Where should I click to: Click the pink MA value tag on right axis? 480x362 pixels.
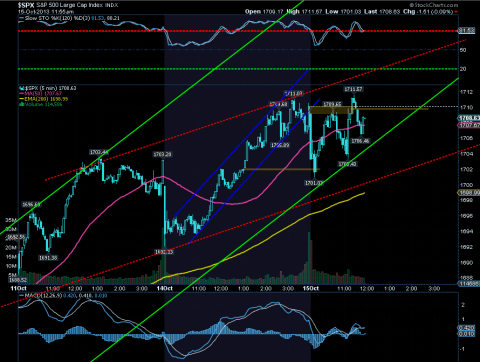coord(469,125)
